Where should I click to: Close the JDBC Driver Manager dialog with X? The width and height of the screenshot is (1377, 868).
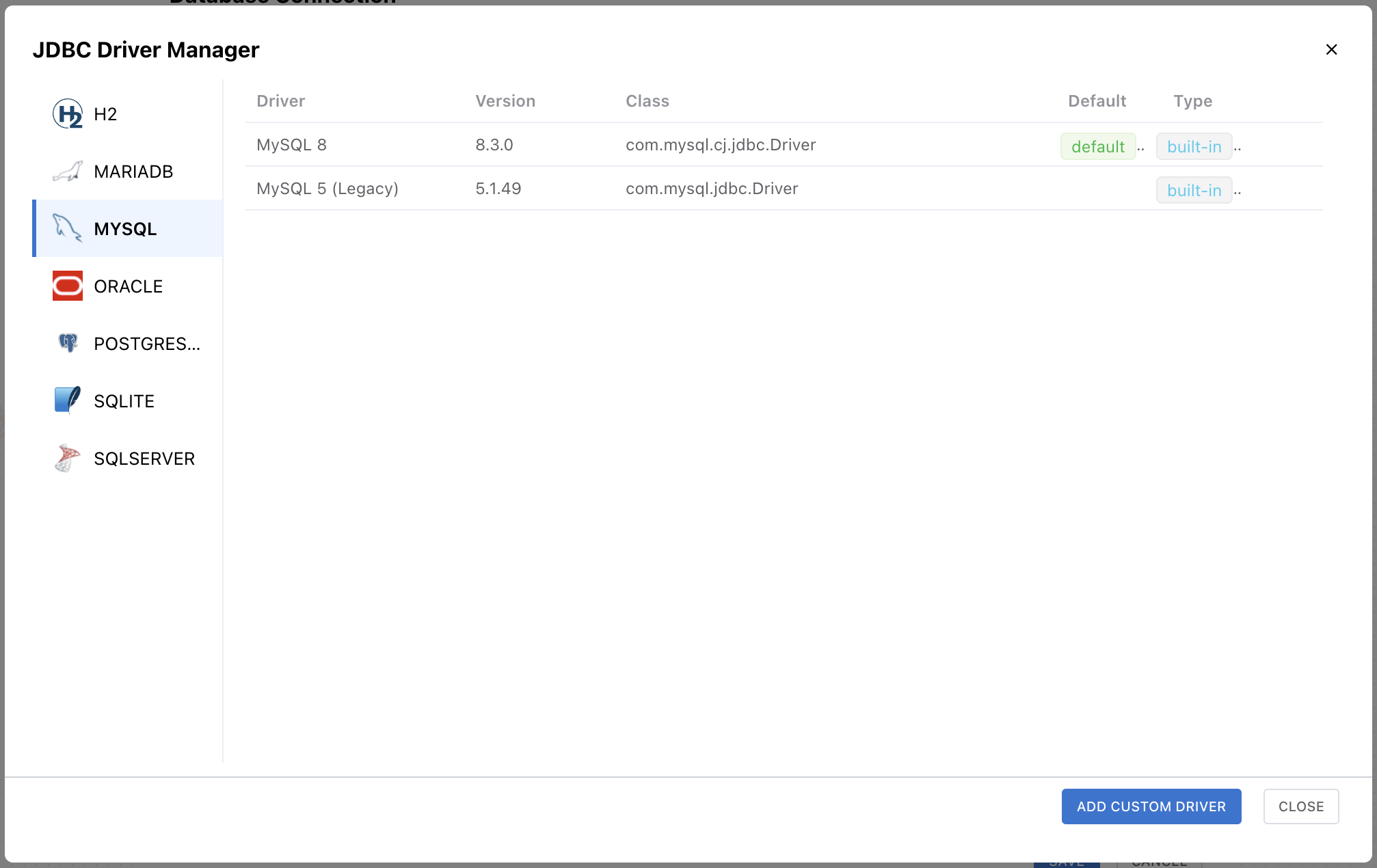(x=1331, y=50)
